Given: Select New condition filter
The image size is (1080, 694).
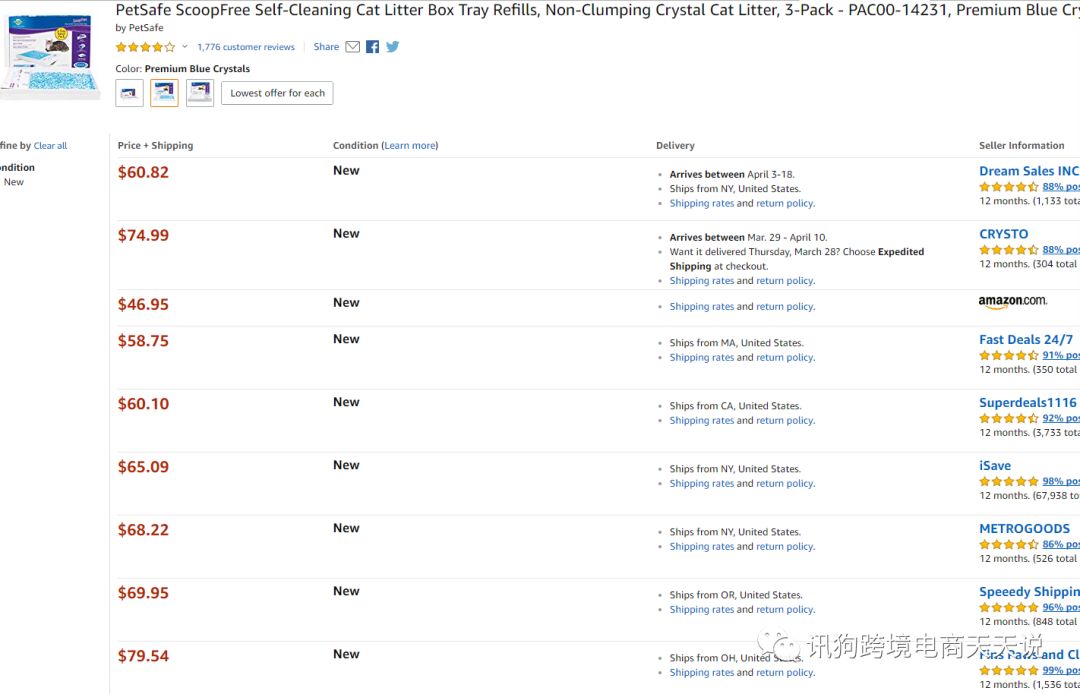Looking at the screenshot, I should pyautogui.click(x=14, y=182).
